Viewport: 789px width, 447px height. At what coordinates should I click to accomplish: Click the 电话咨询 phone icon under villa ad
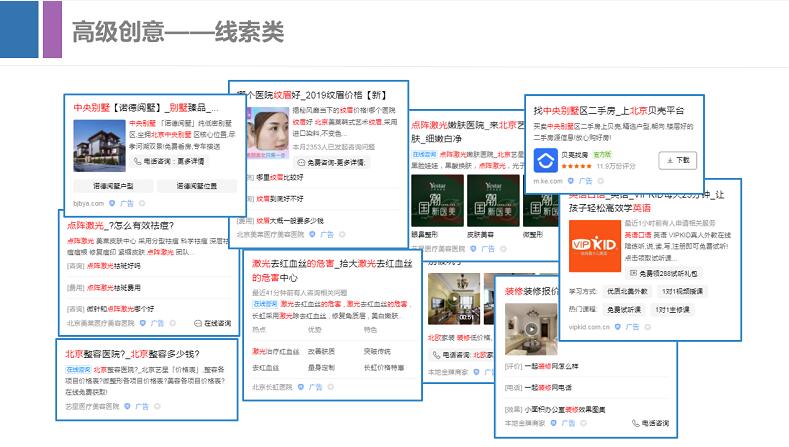[138, 161]
